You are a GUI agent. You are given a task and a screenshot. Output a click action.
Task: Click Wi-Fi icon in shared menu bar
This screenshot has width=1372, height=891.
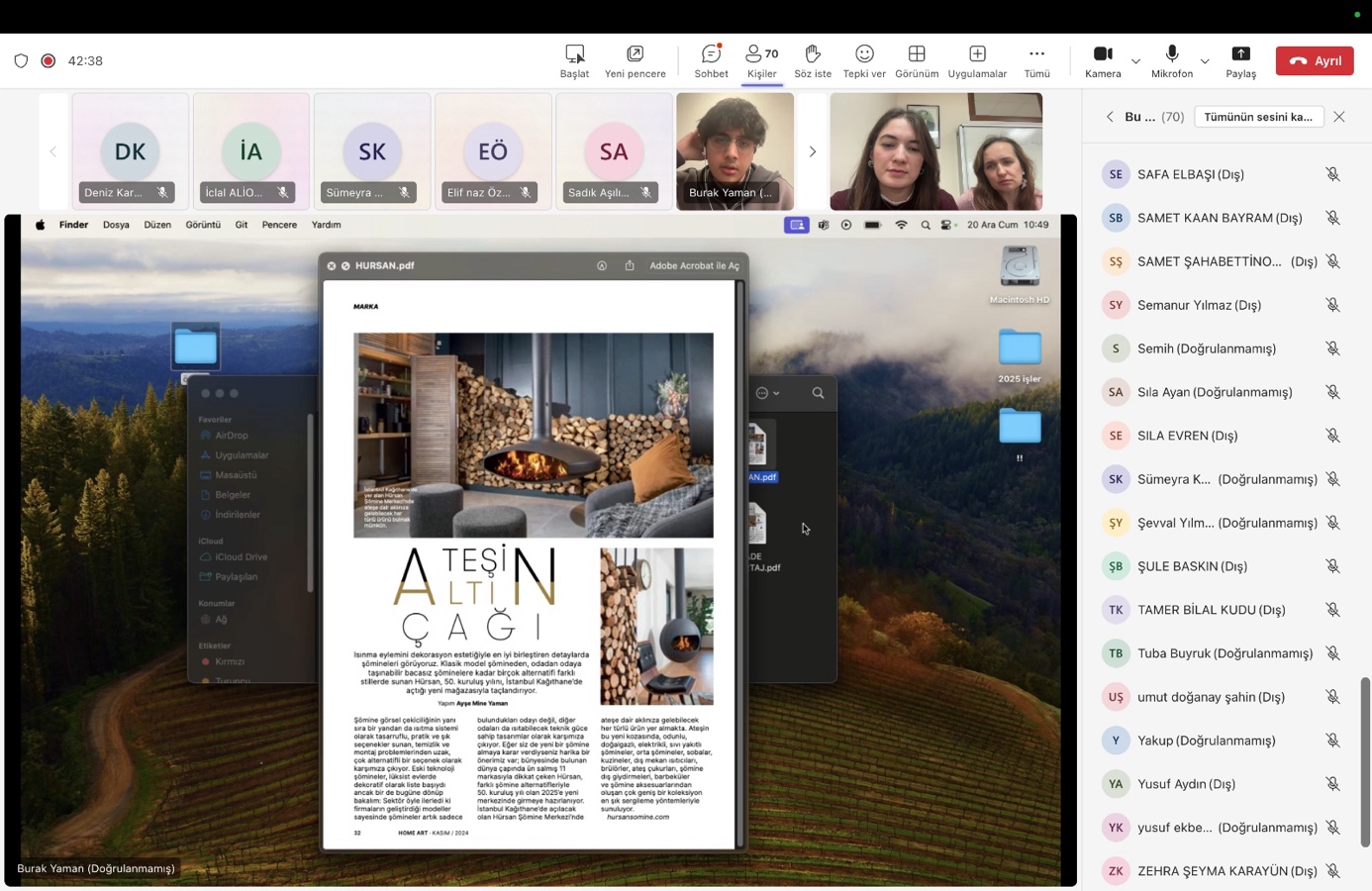coord(901,225)
